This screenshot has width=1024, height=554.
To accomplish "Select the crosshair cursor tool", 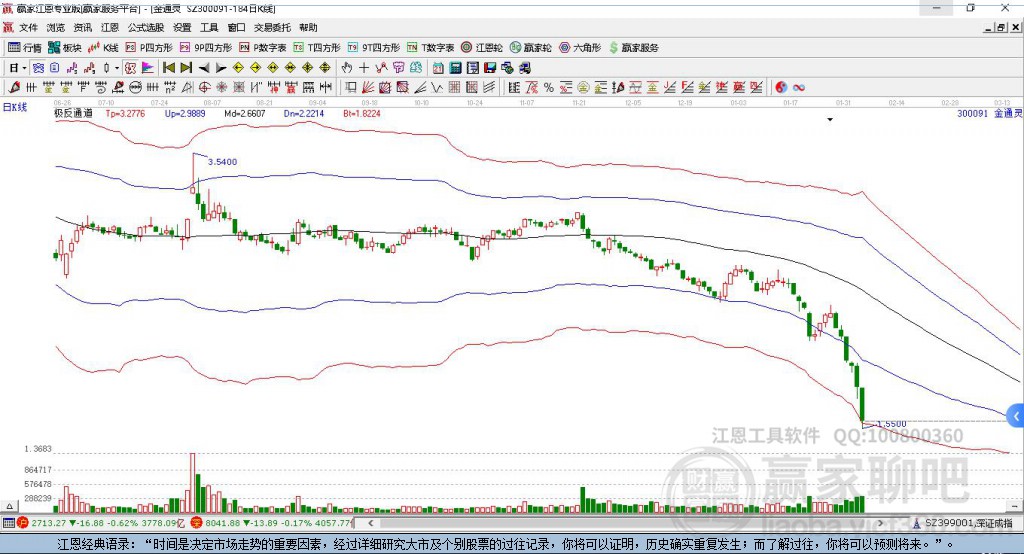I will click(364, 68).
